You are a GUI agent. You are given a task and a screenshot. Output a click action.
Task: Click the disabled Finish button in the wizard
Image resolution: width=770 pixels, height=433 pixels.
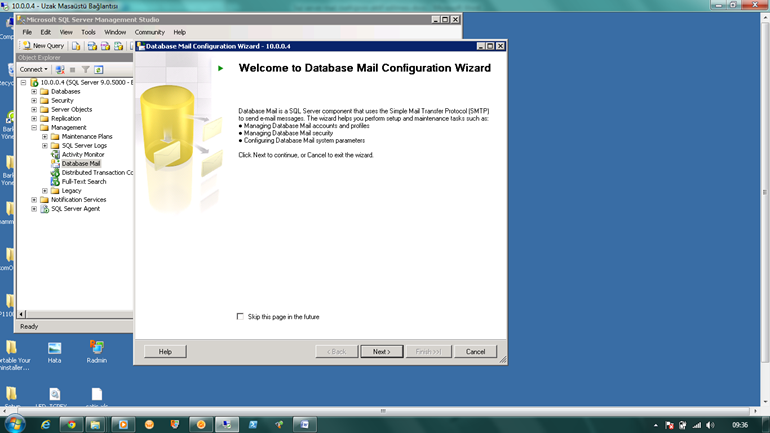tap(428, 352)
